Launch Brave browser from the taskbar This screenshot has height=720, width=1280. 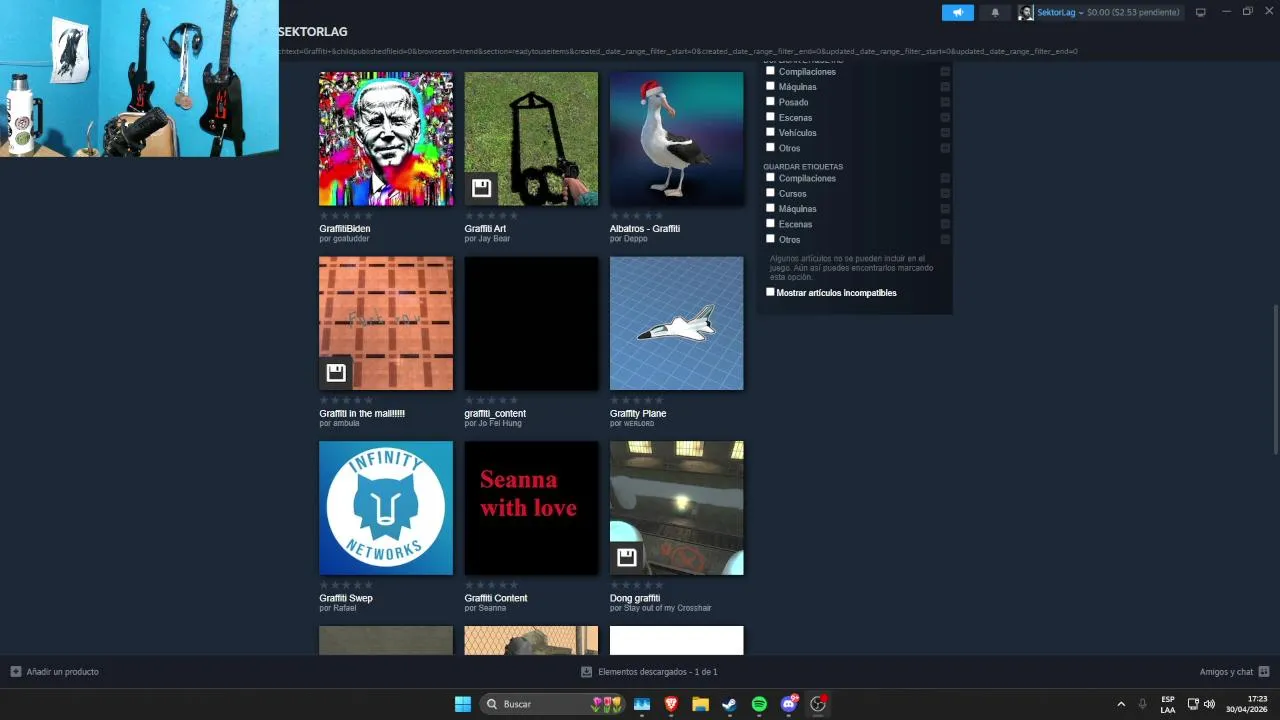[671, 704]
